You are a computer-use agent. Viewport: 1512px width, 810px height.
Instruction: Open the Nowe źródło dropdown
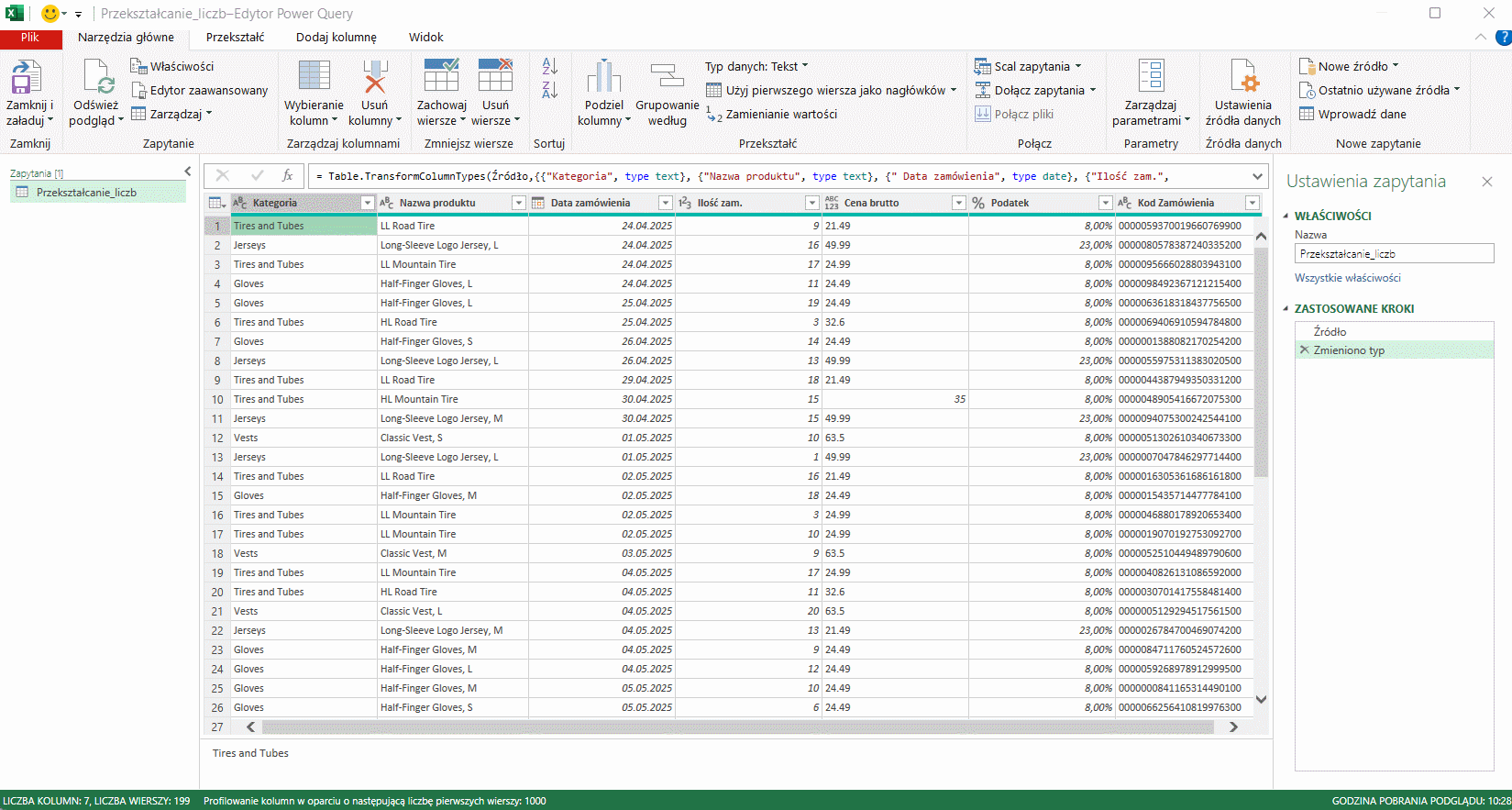(x=1349, y=66)
